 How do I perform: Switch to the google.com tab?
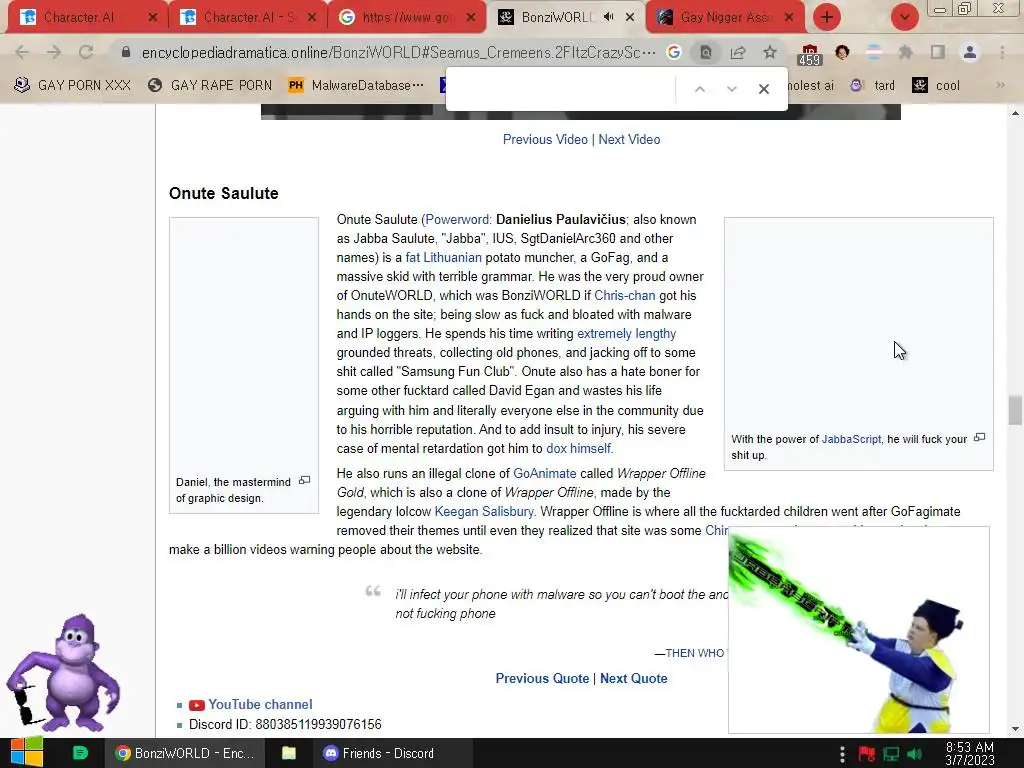coord(407,17)
